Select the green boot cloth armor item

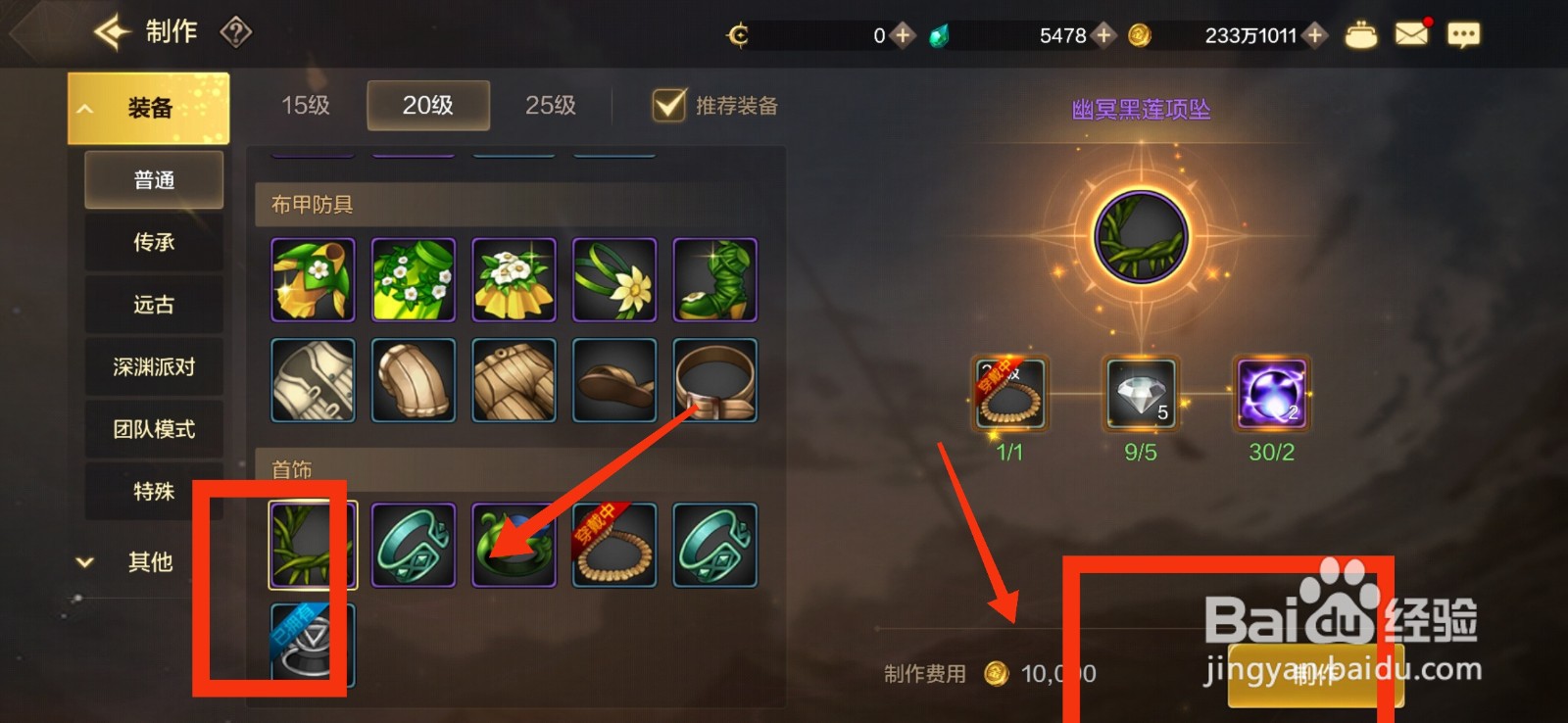click(715, 279)
